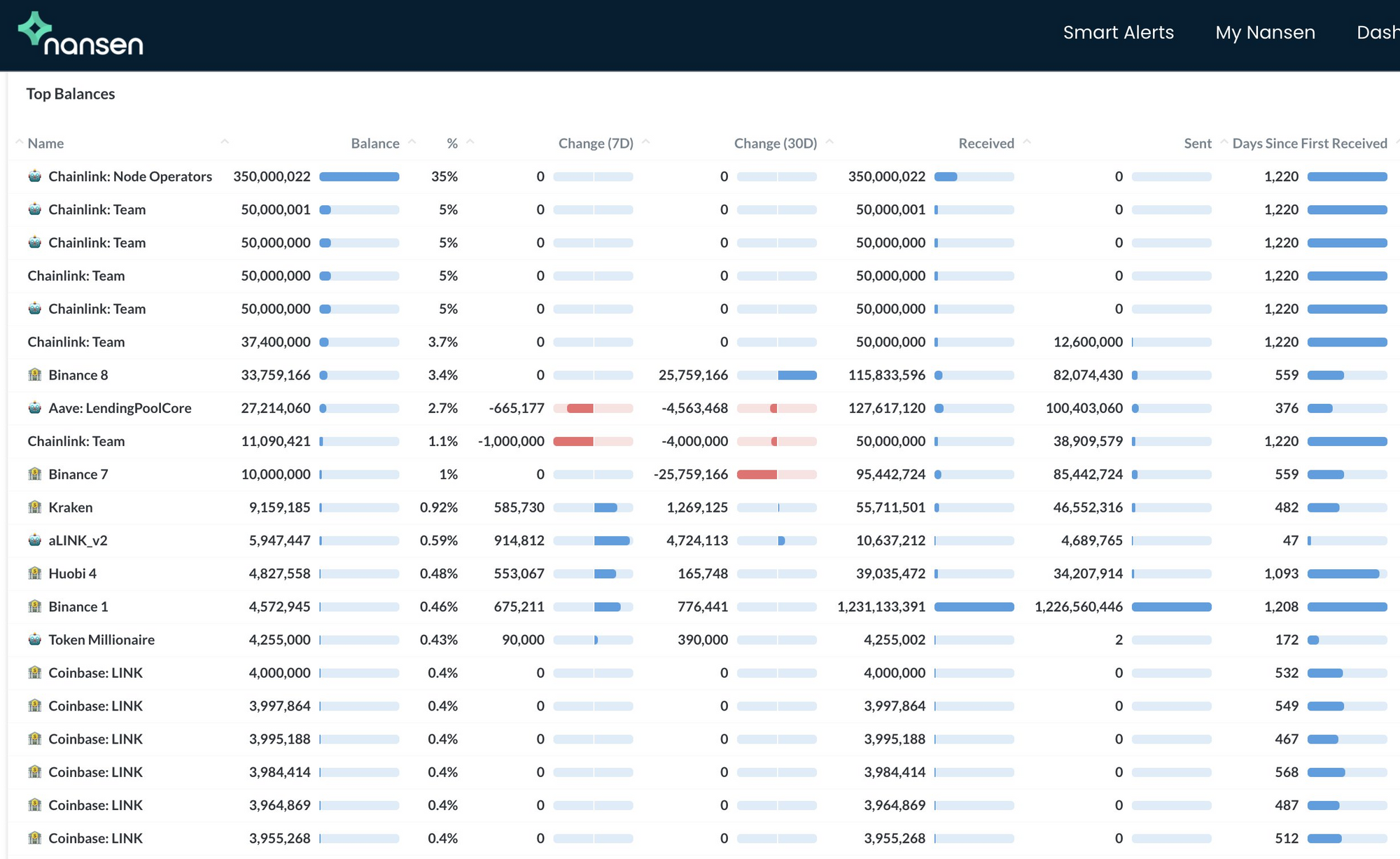
Task: Open the Aave: LendingPoolCore entry
Action: [x=120, y=408]
